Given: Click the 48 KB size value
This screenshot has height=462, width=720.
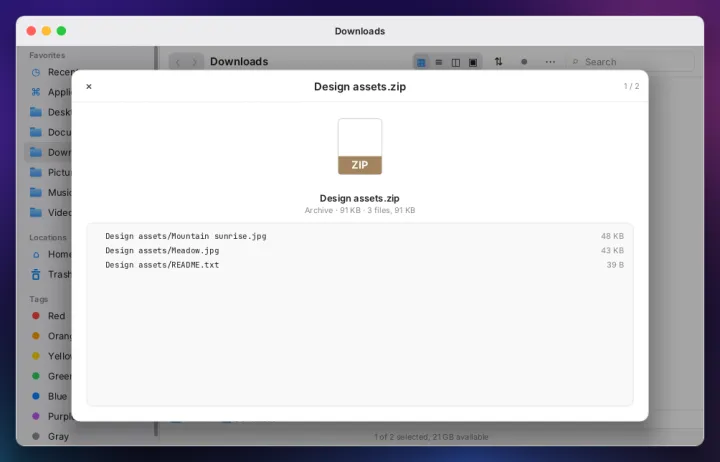Looking at the screenshot, I should tap(612, 236).
